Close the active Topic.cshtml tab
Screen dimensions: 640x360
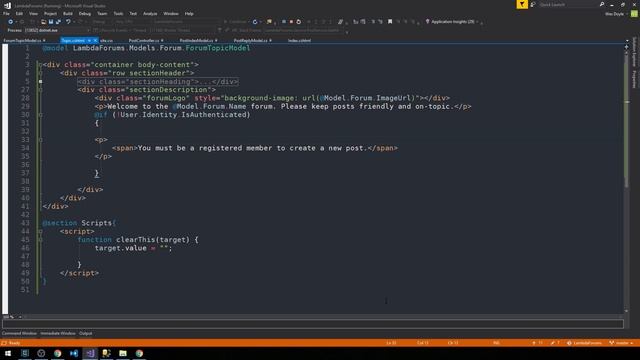pyautogui.click(x=95, y=40)
